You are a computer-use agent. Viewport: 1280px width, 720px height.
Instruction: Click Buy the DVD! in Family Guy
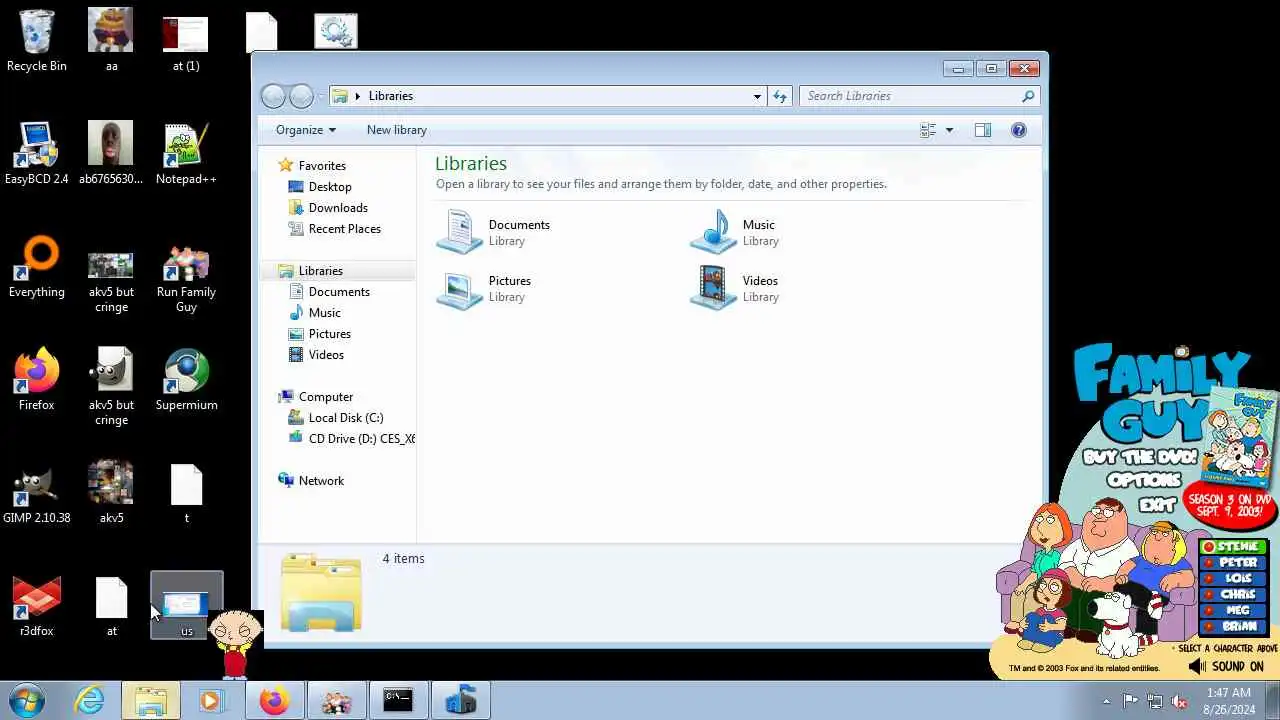click(1140, 458)
